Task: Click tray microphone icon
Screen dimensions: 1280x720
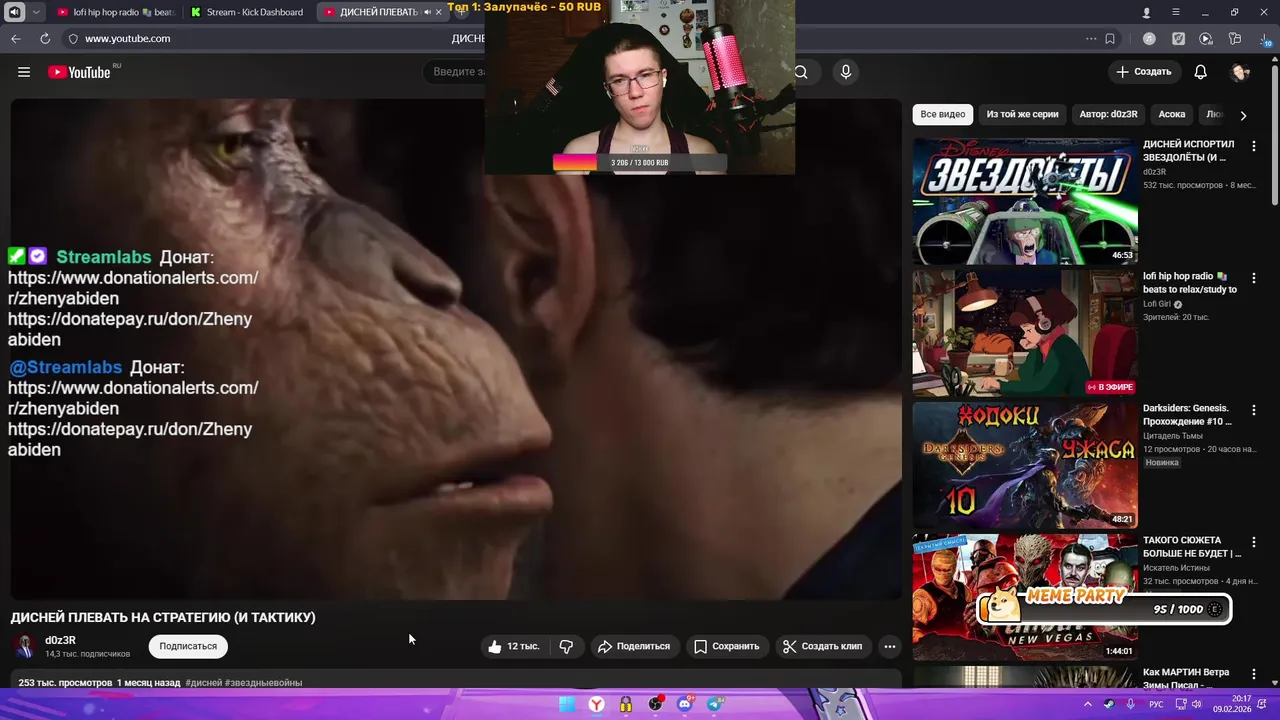Action: click(1131, 704)
